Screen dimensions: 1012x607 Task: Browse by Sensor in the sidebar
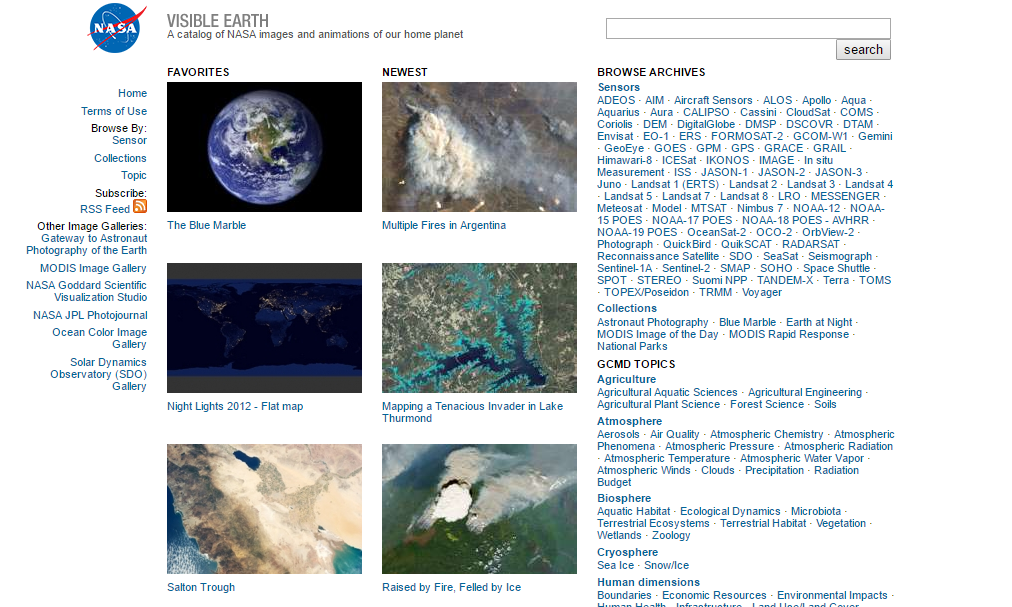pyautogui.click(x=129, y=140)
